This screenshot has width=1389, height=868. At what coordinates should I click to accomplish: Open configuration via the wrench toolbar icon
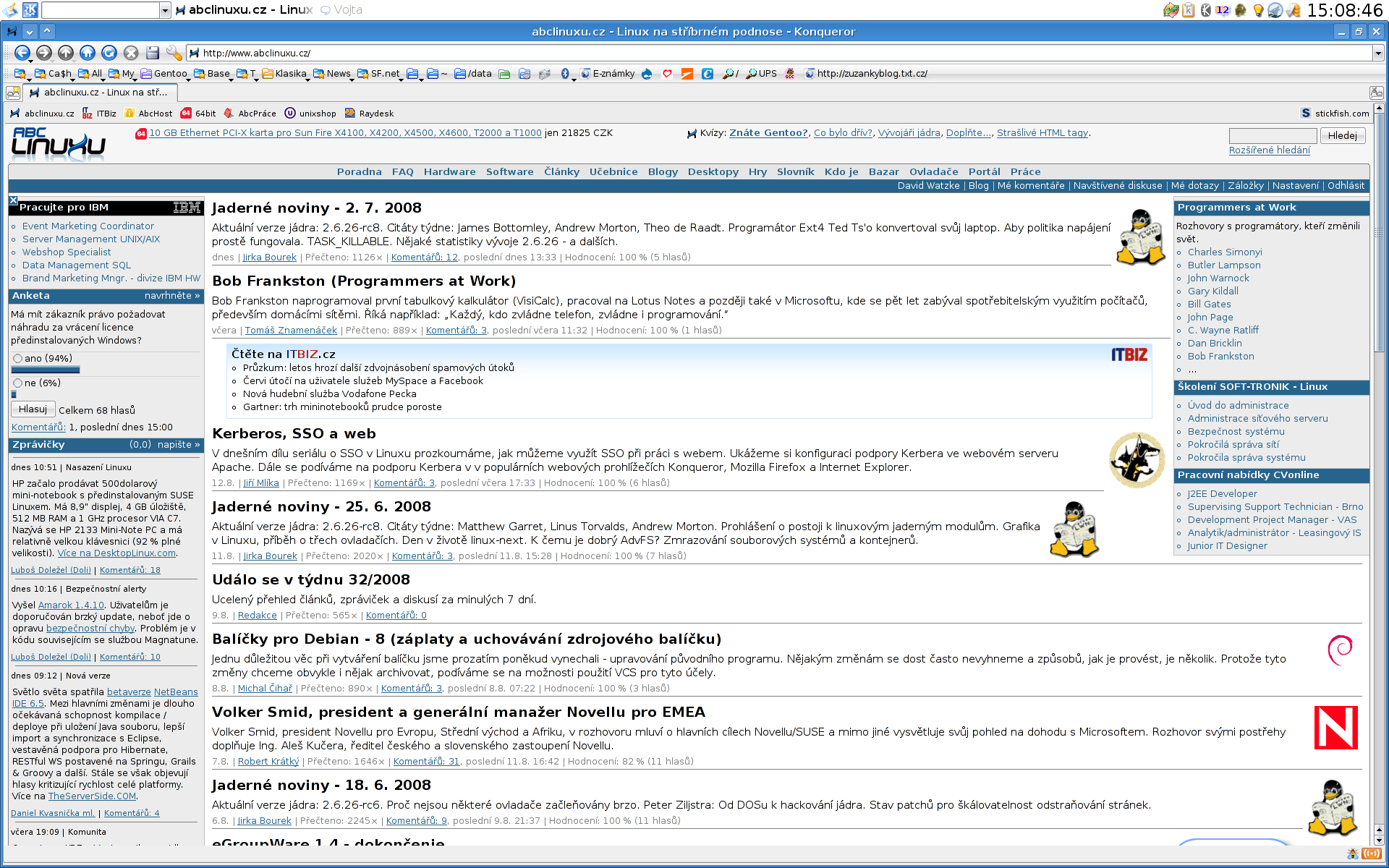point(174,53)
